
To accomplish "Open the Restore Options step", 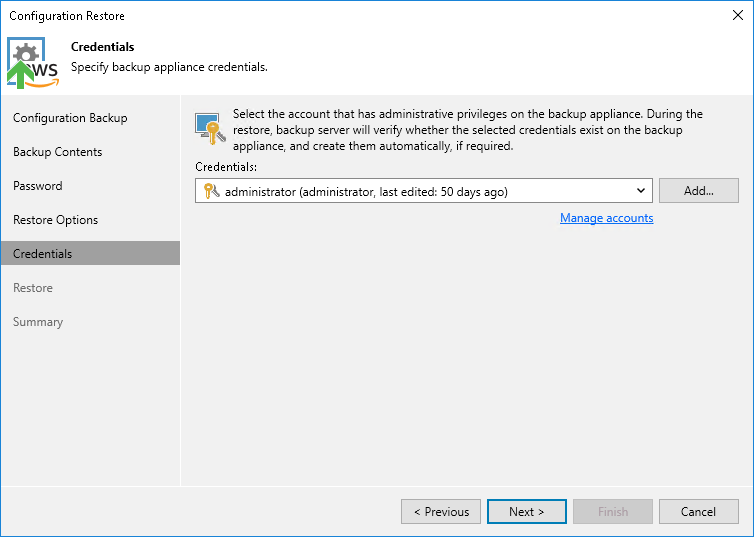I will 56,220.
